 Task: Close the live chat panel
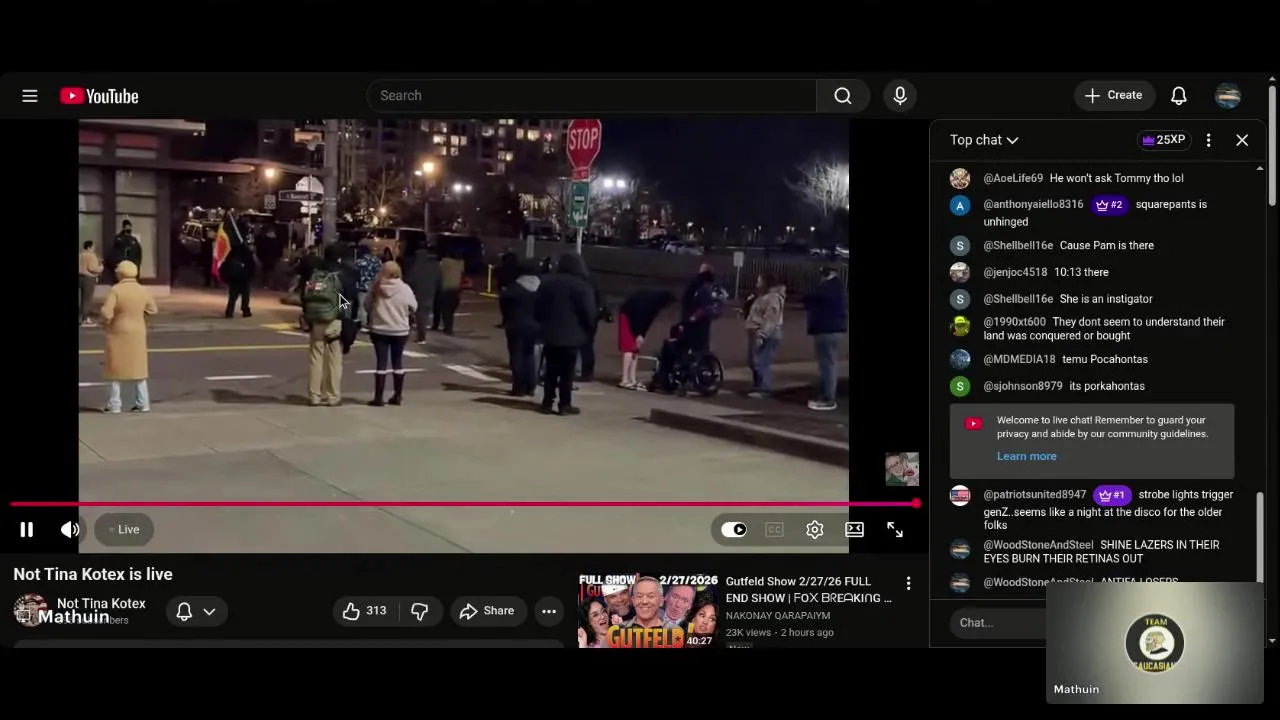(x=1242, y=140)
